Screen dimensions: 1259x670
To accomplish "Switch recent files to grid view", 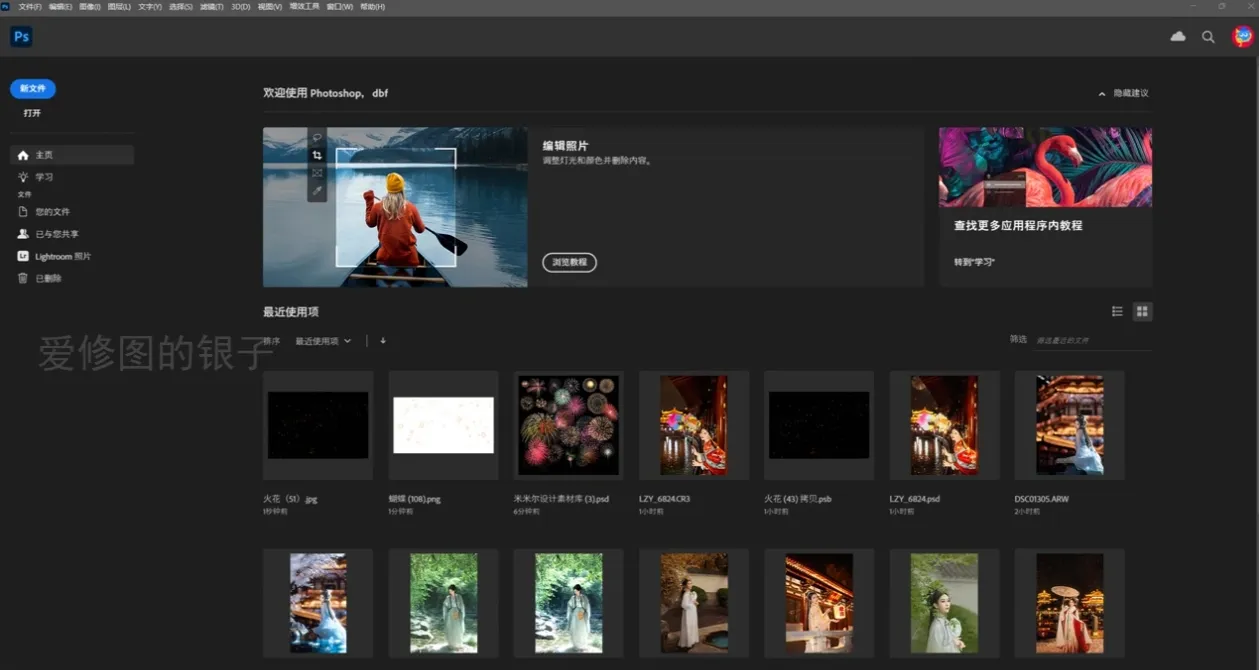I will [1142, 312].
